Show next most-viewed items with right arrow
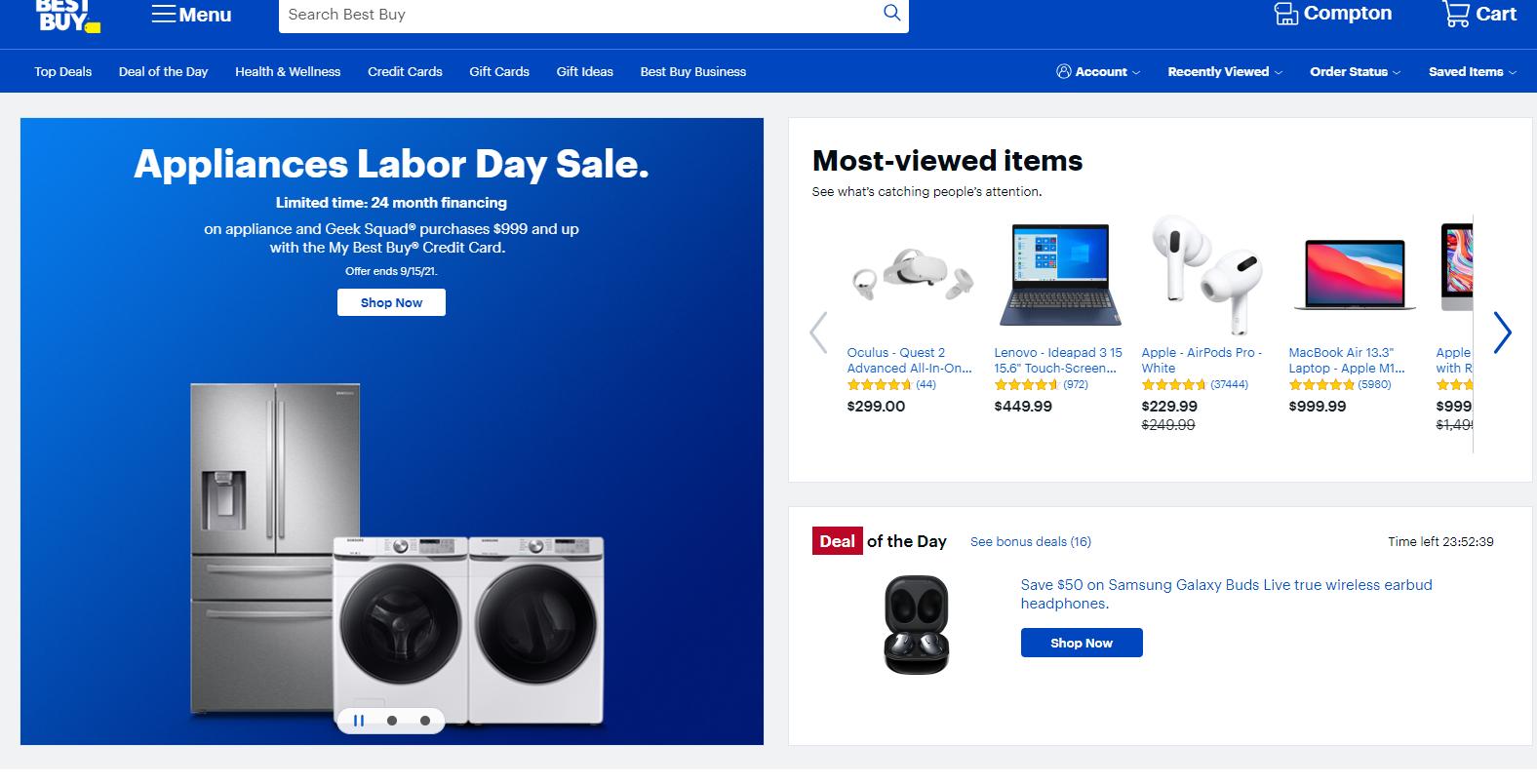 [x=1502, y=333]
